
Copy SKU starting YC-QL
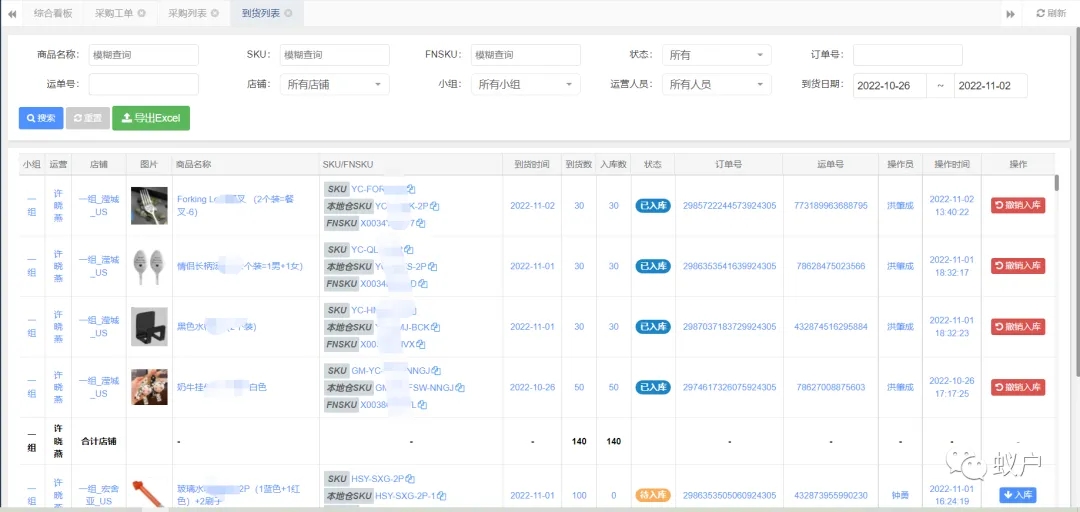pos(409,249)
